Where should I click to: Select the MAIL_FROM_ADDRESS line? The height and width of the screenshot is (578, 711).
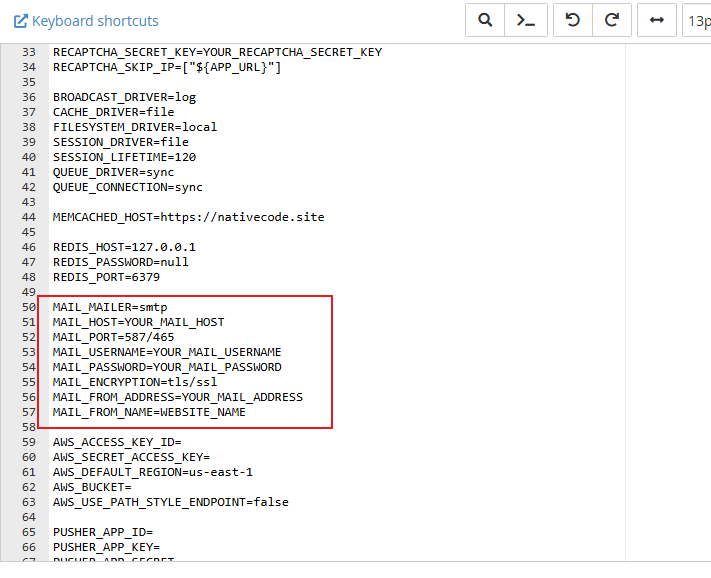coord(177,397)
